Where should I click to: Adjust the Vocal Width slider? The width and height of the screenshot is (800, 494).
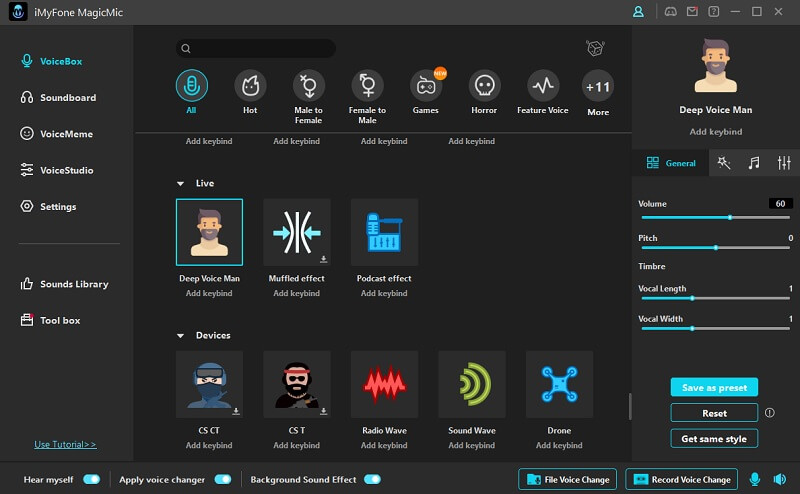[x=715, y=329]
